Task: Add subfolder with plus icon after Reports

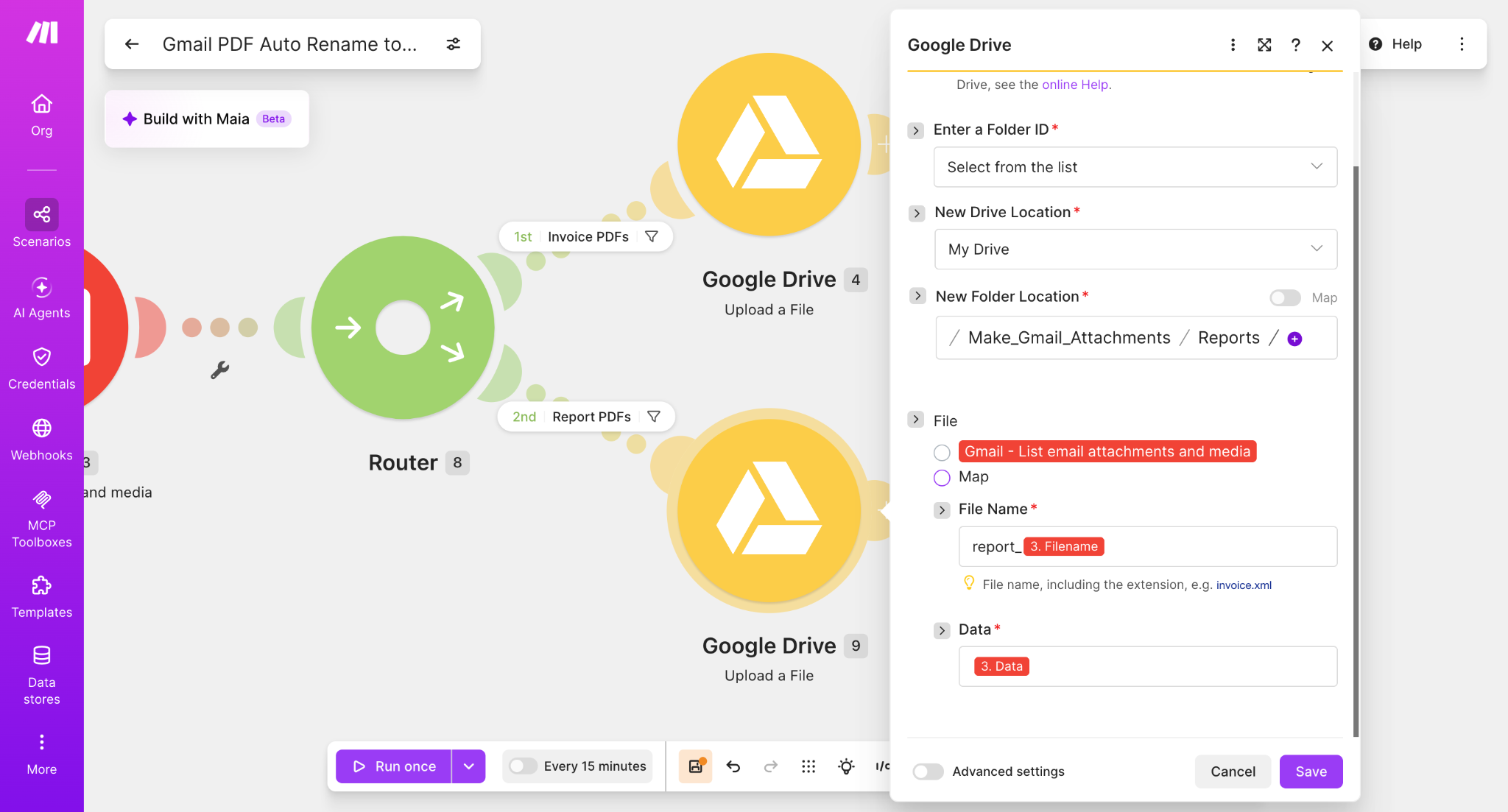Action: click(1294, 339)
